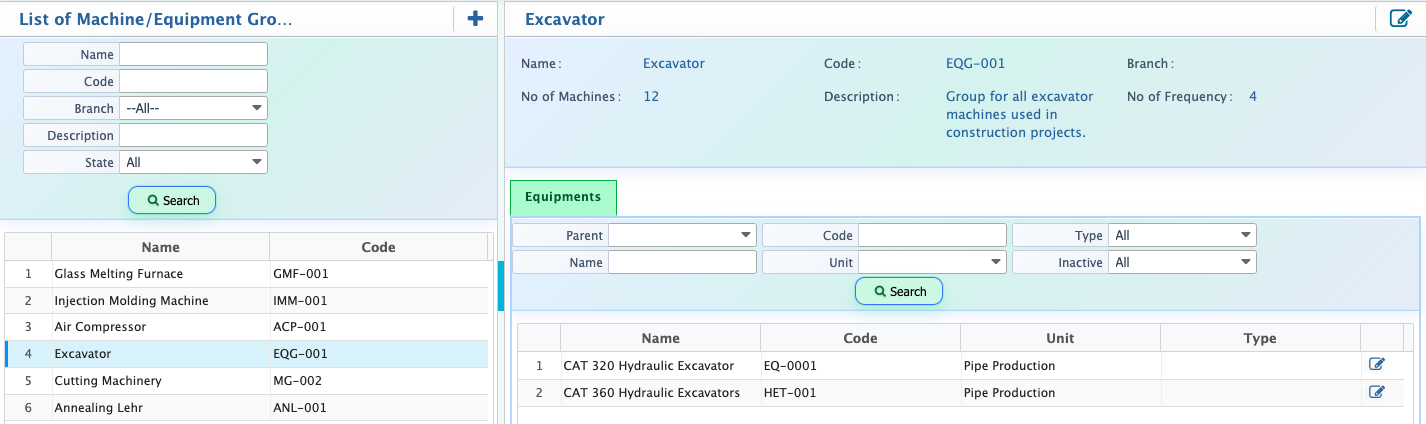The image size is (1426, 424).
Task: Click code cell MG-002
Action: click(x=297, y=381)
